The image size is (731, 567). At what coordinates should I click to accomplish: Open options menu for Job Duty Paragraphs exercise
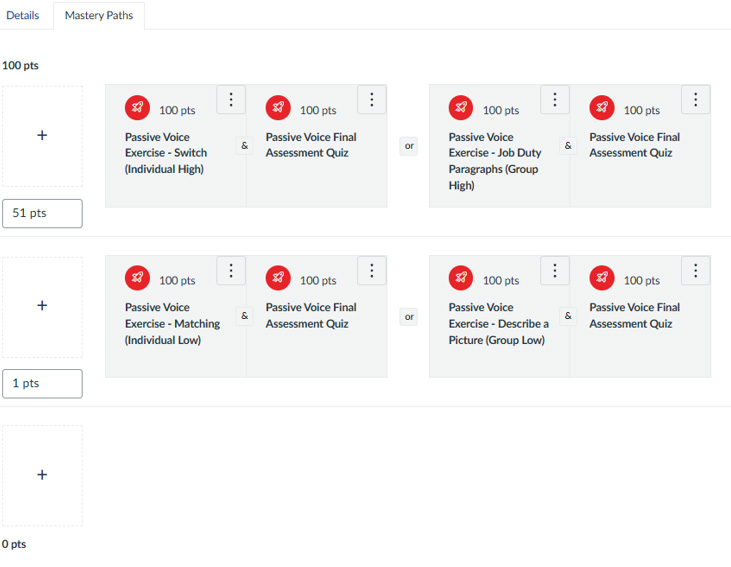pyautogui.click(x=555, y=99)
